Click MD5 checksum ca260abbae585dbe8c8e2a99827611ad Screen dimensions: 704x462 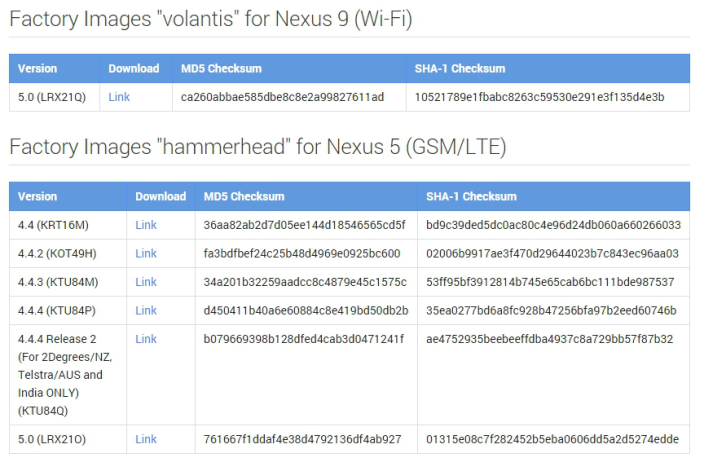282,97
